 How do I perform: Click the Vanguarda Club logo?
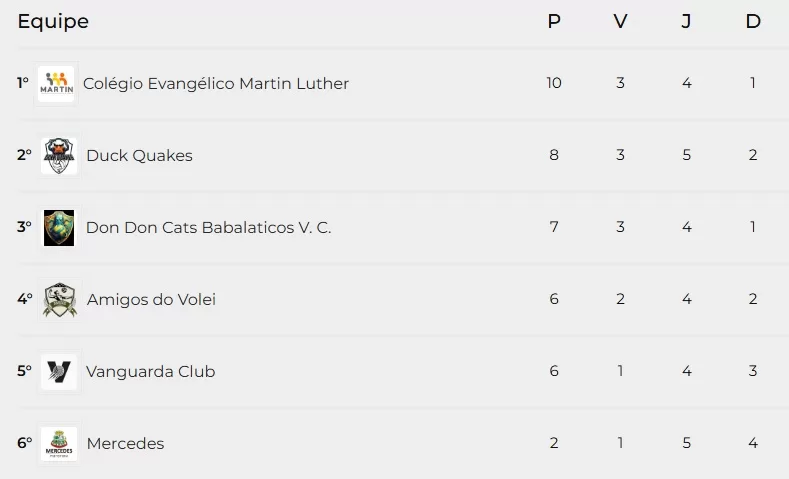(x=59, y=372)
